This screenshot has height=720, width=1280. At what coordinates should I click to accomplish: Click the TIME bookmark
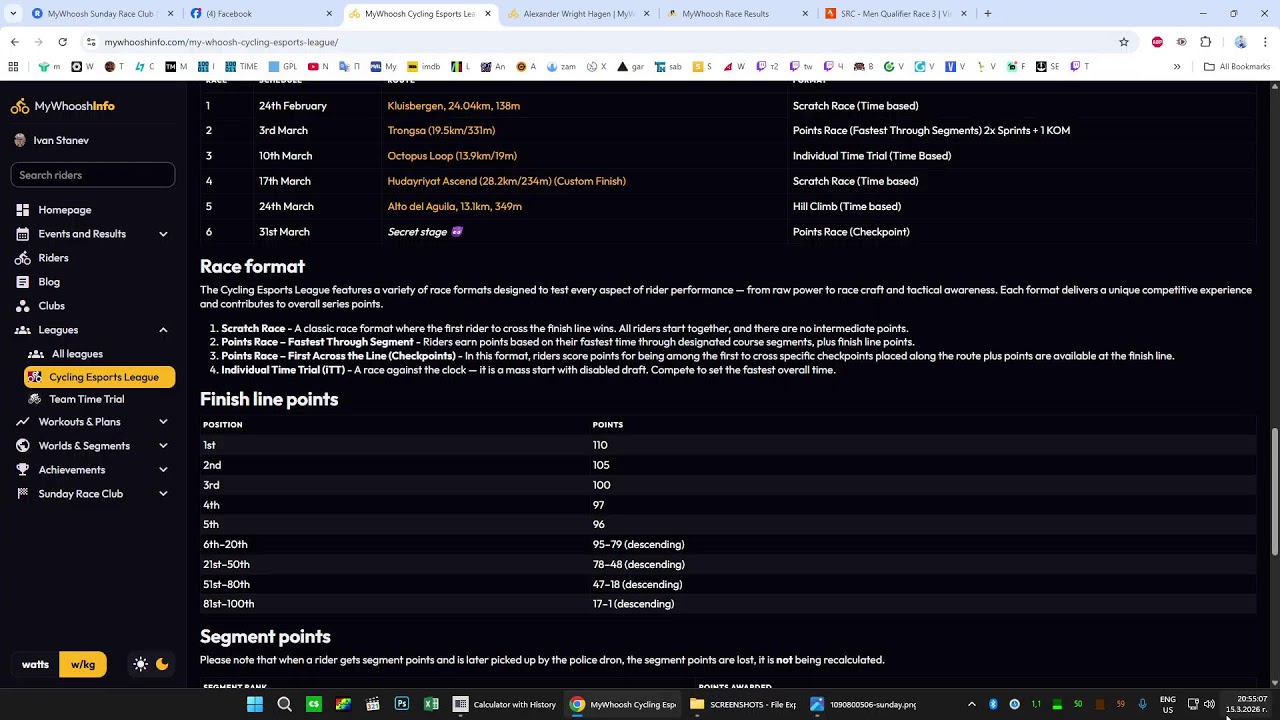pyautogui.click(x=241, y=67)
